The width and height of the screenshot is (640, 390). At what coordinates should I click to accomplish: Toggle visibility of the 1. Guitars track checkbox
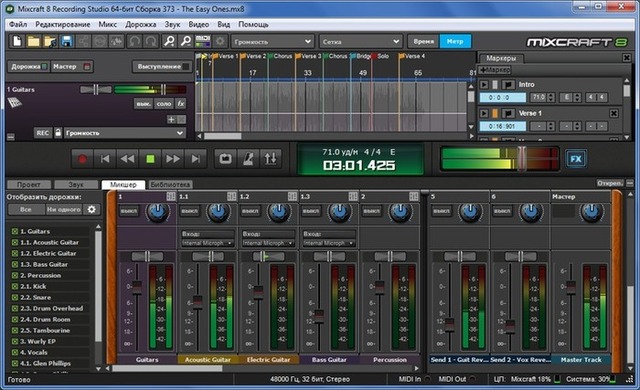pos(15,231)
